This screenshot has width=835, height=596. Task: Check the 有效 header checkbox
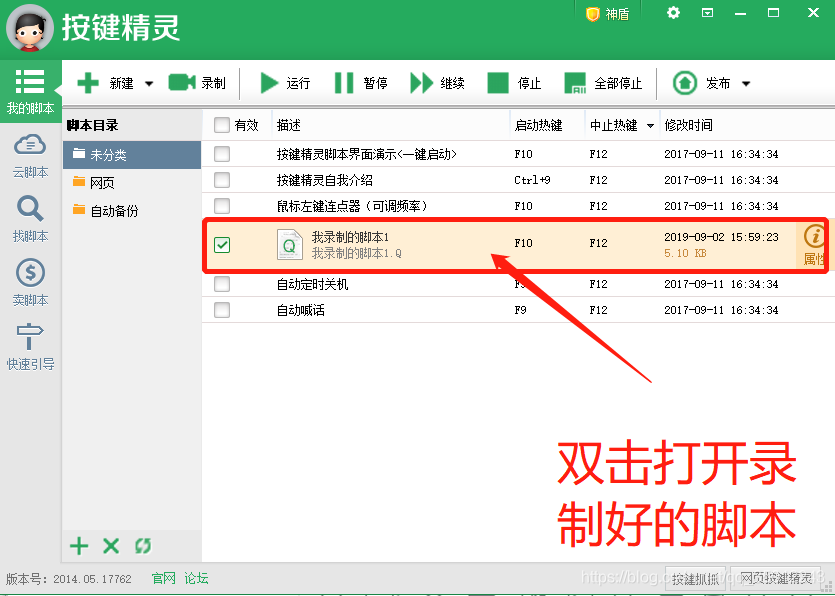point(222,125)
